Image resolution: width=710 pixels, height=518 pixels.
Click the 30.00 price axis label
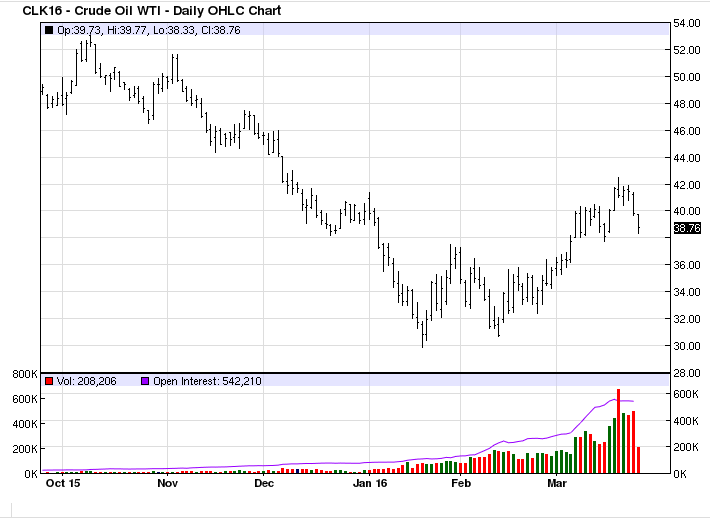coord(687,346)
